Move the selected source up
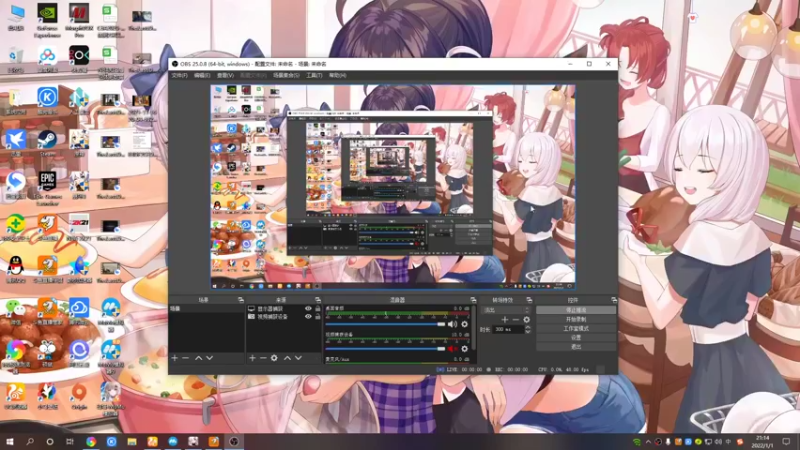The height and width of the screenshot is (450, 800). pos(287,358)
